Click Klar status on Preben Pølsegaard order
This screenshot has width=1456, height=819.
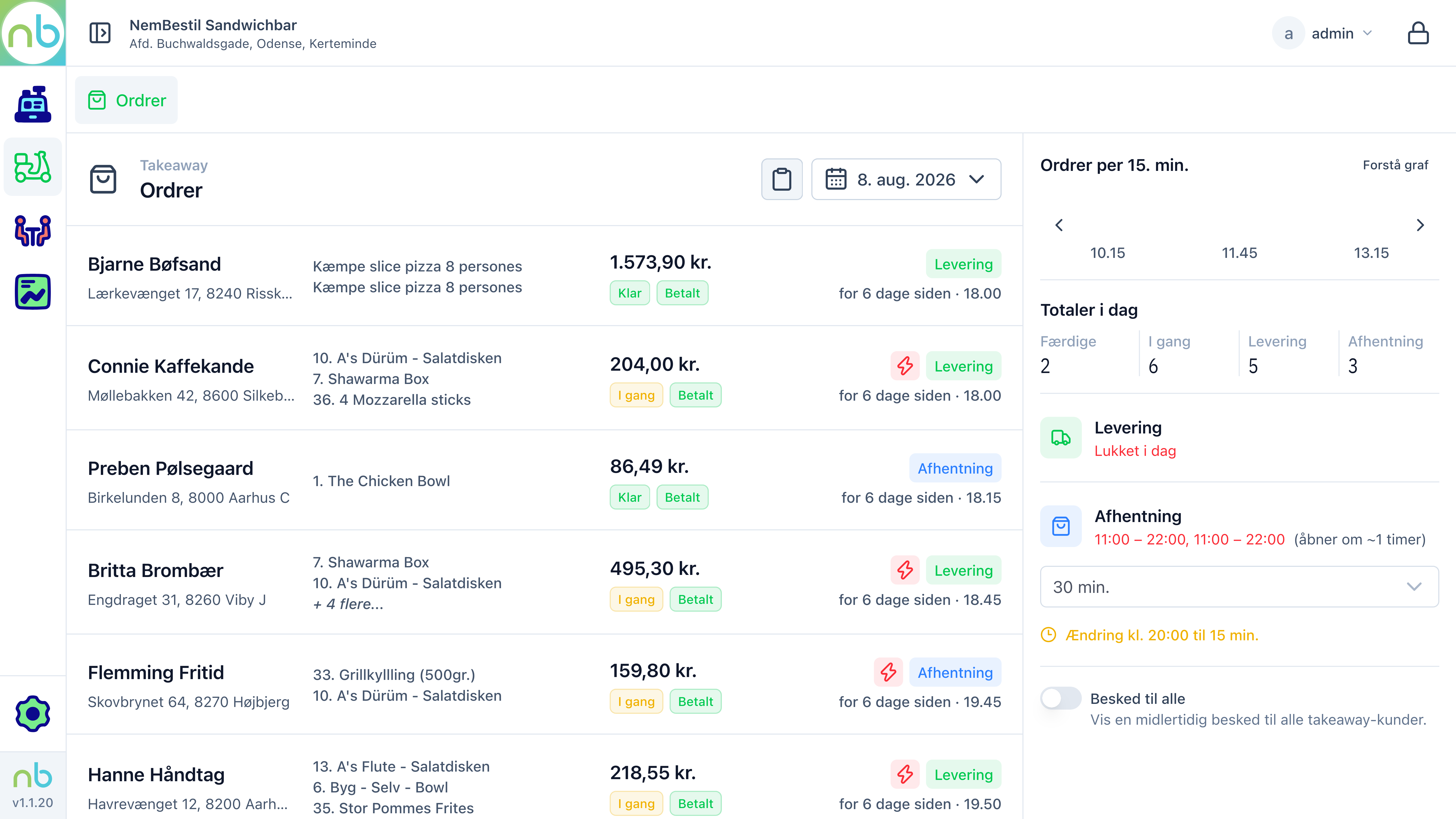click(x=630, y=497)
